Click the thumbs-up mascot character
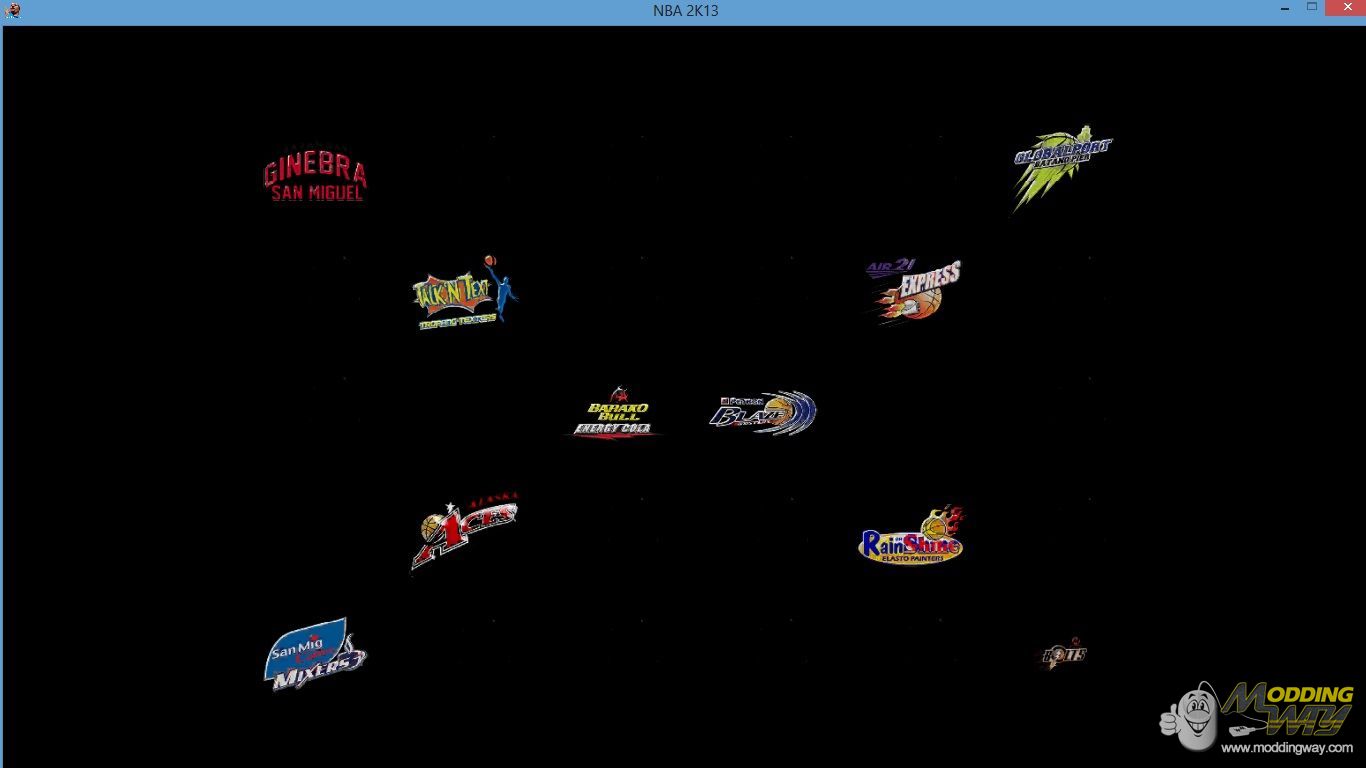Viewport: 1366px width, 768px height. pyautogui.click(x=1190, y=715)
